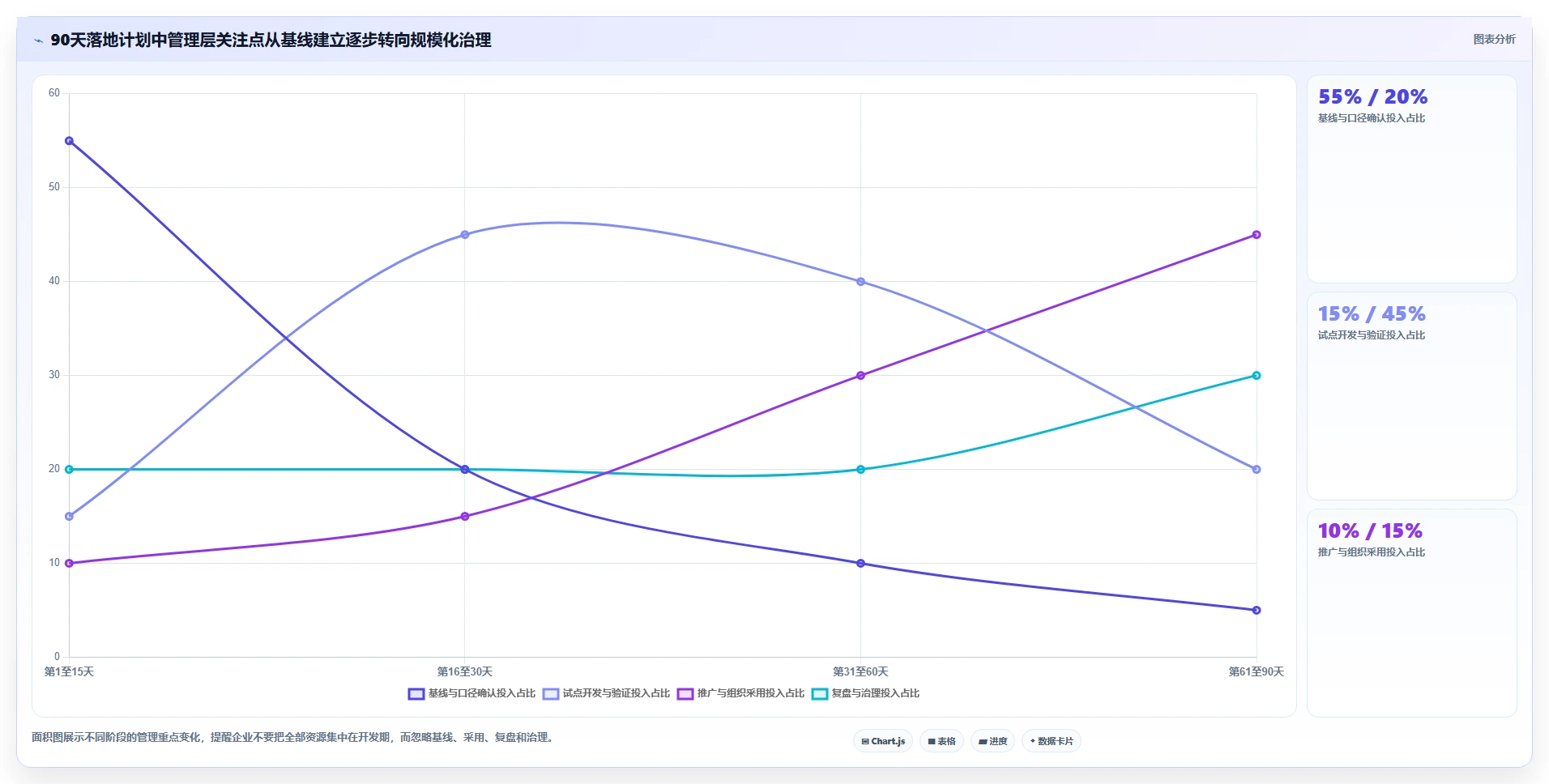Click the 40 light-blue point at 第31至60天
This screenshot has height=784, width=1549.
tap(860, 282)
